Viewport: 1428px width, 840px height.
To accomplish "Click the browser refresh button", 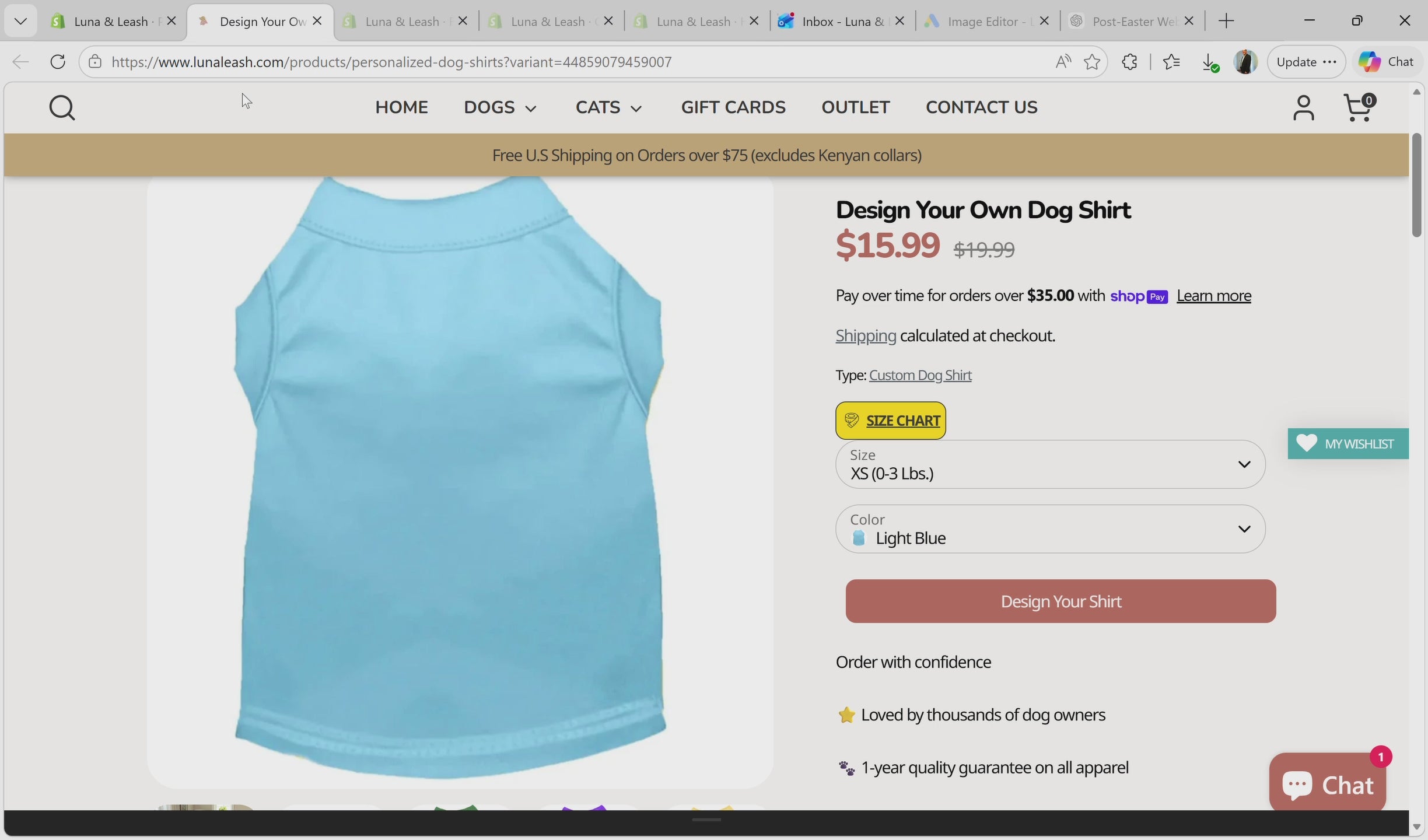I will pos(58,62).
